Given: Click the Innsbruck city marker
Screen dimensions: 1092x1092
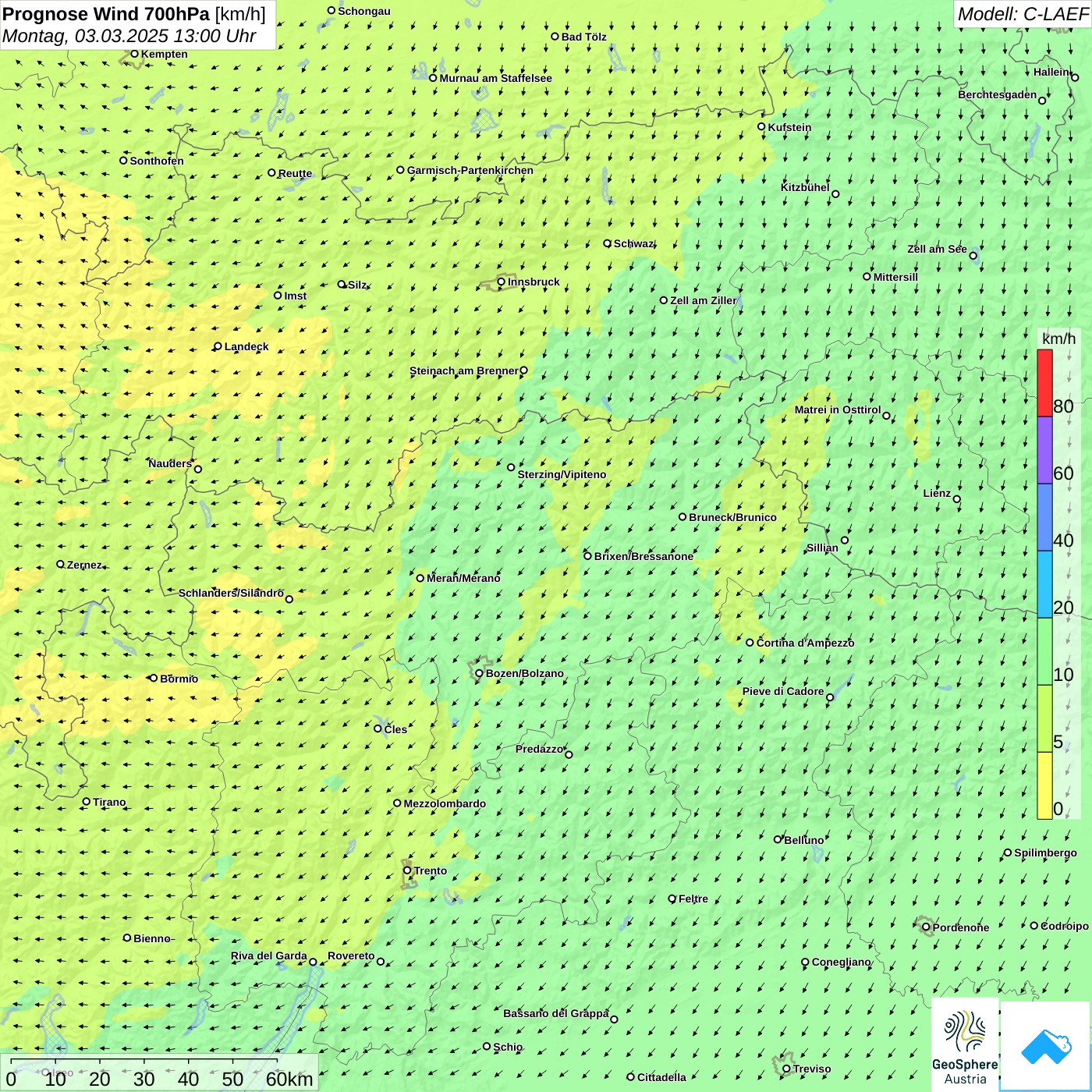Looking at the screenshot, I should [x=502, y=282].
